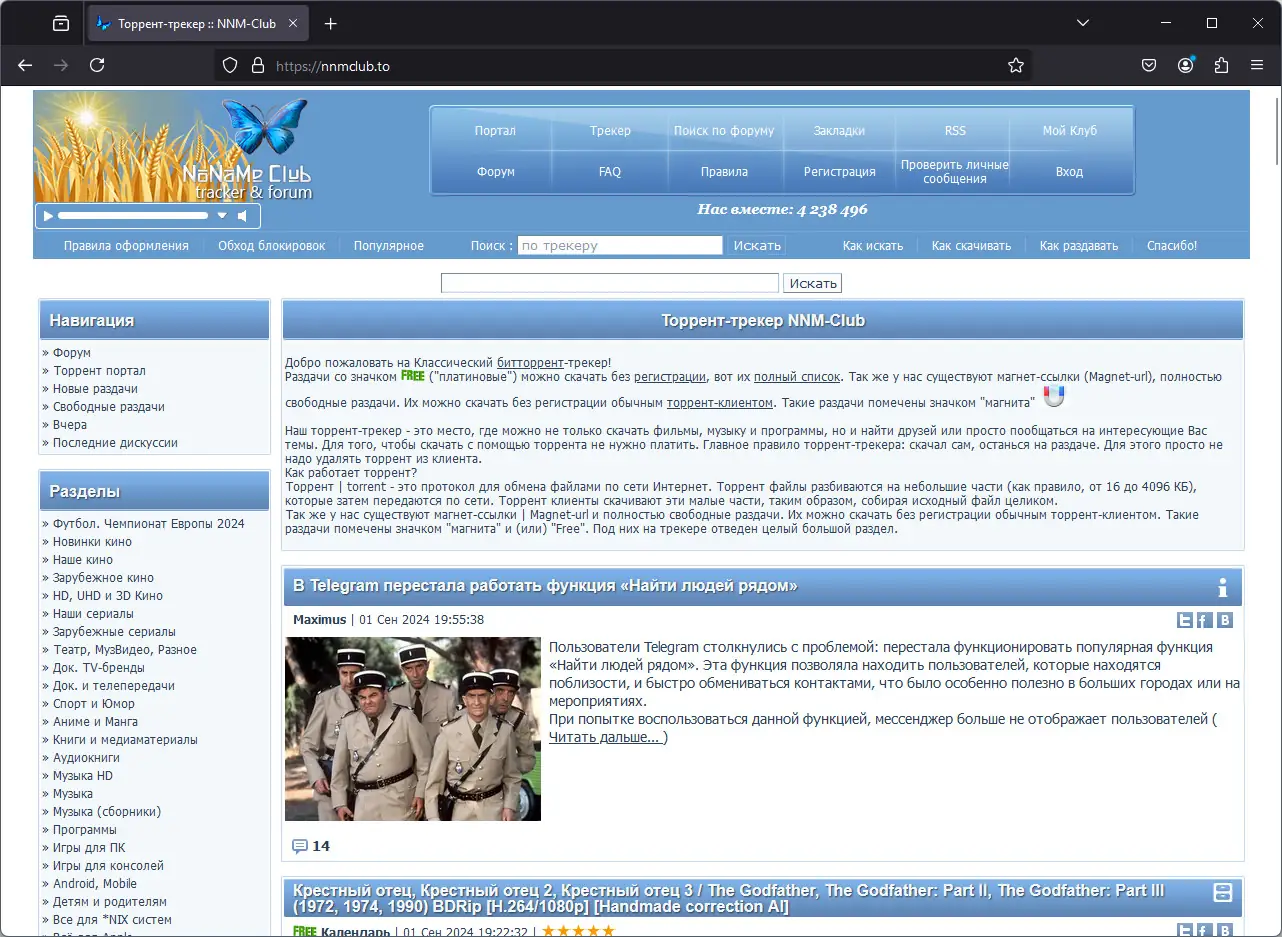Open Зарубежные сериалы section link
This screenshot has width=1282, height=937.
point(114,632)
